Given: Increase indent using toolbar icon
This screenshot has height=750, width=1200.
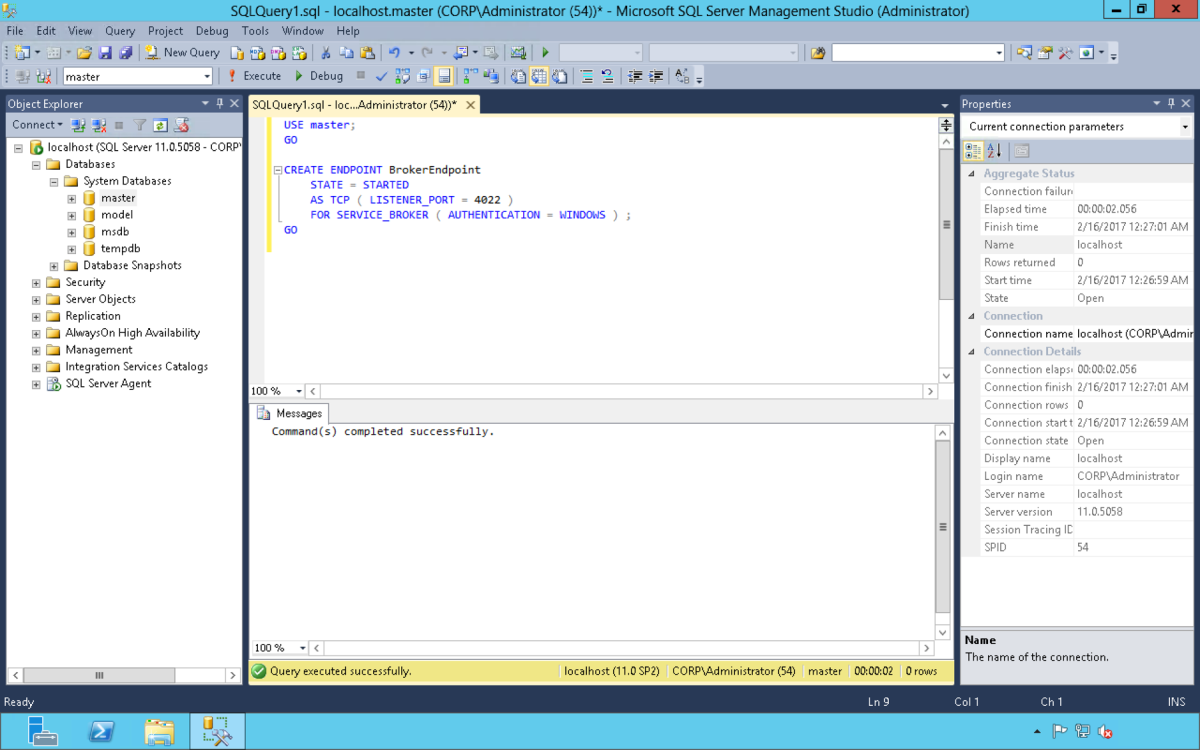Looking at the screenshot, I should 656,76.
